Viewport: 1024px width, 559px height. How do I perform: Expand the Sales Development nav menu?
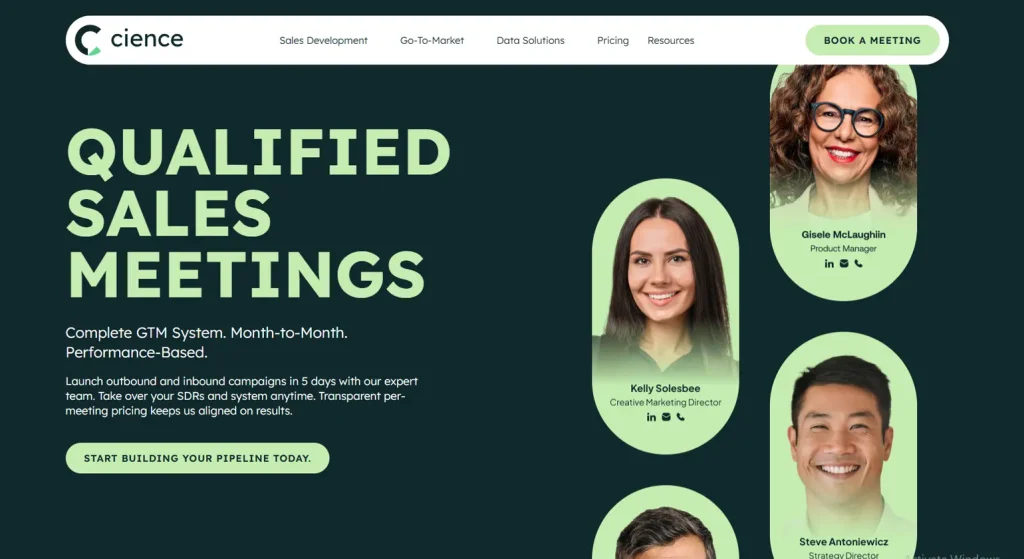323,40
